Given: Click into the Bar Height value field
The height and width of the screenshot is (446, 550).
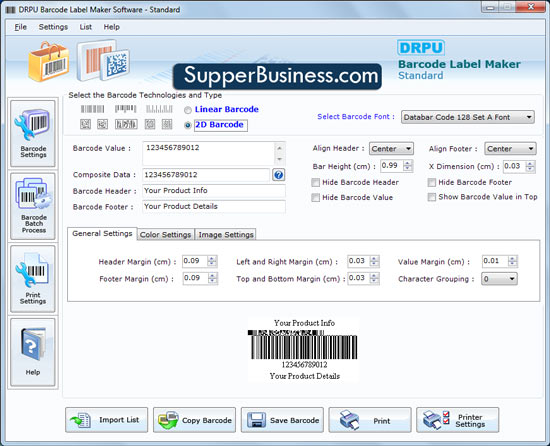Looking at the screenshot, I should (x=392, y=165).
